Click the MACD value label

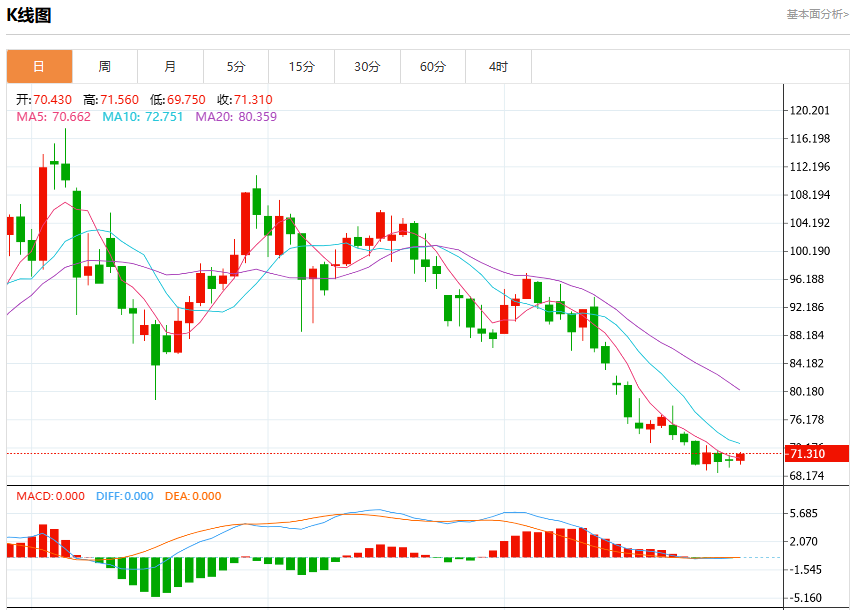[x=50, y=496]
